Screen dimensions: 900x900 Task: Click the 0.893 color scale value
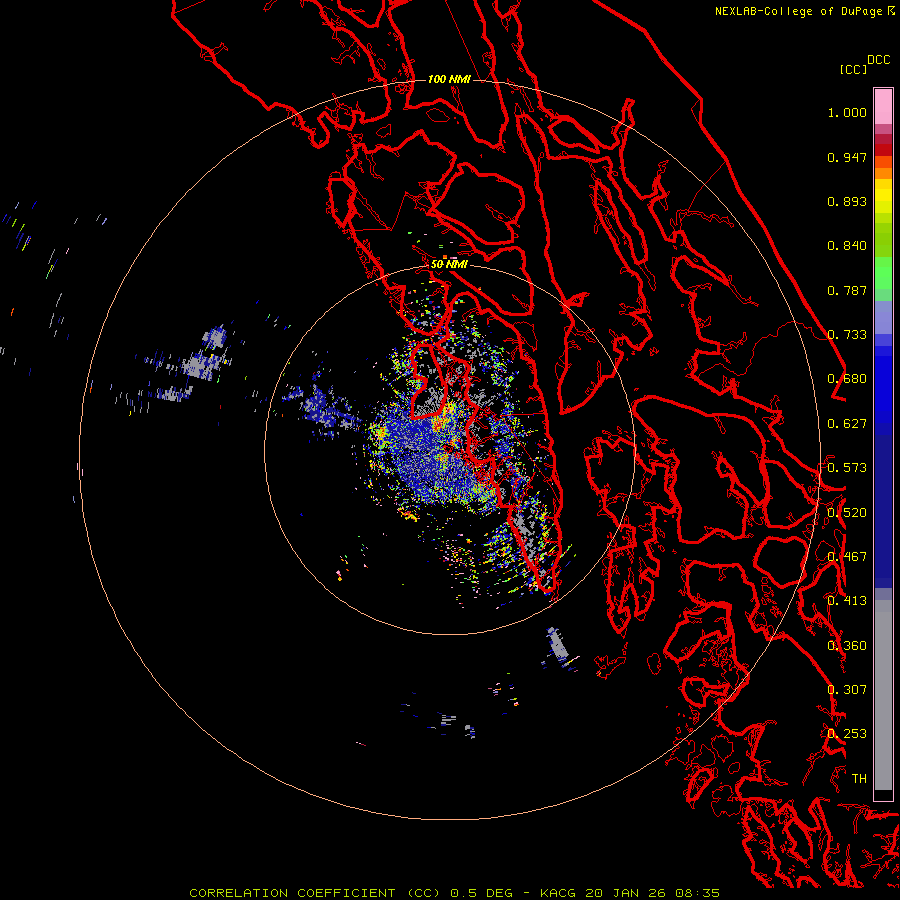[x=847, y=201]
